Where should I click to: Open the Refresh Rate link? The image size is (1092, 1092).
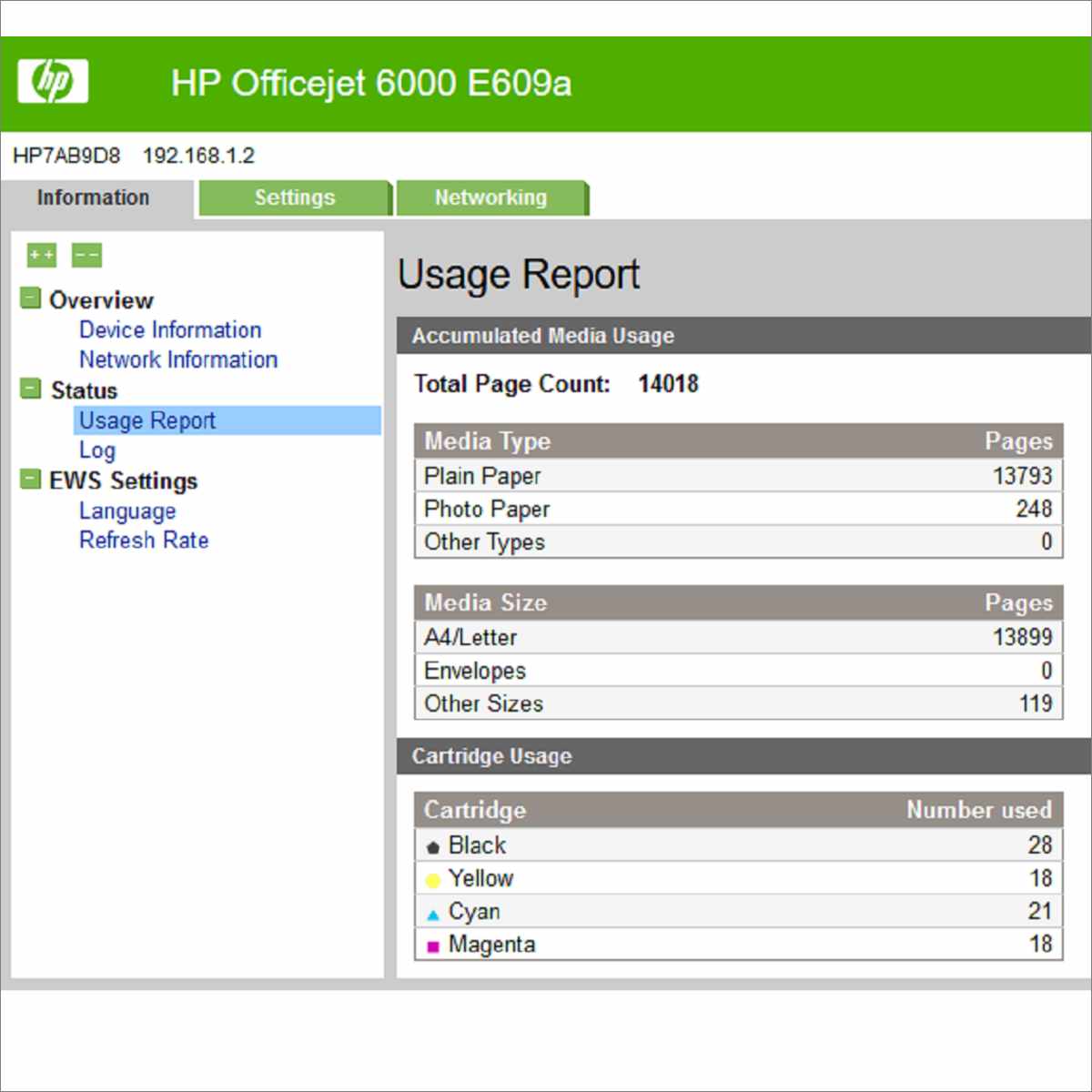(x=144, y=541)
